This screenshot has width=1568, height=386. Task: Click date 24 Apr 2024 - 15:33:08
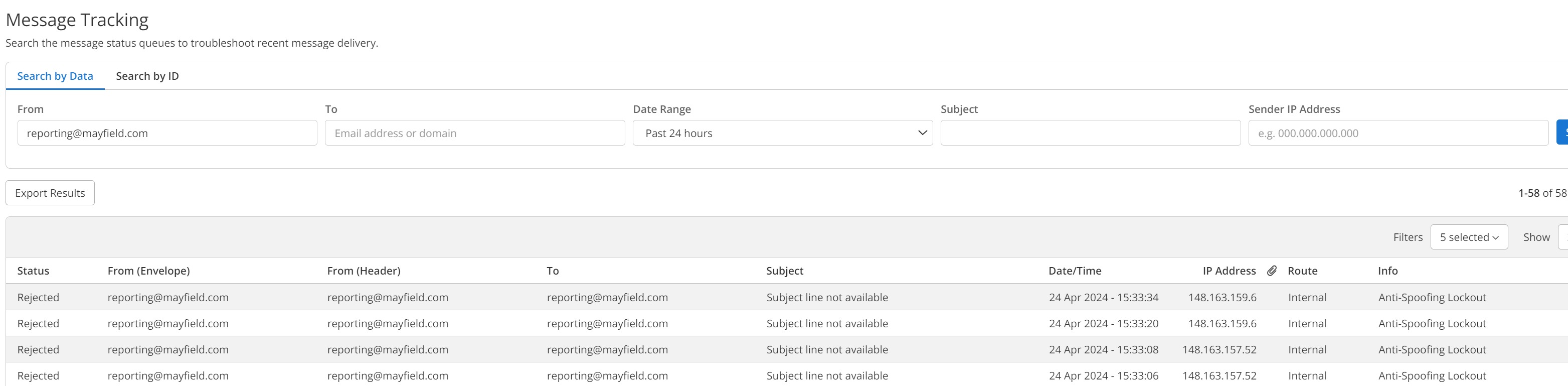[1104, 350]
